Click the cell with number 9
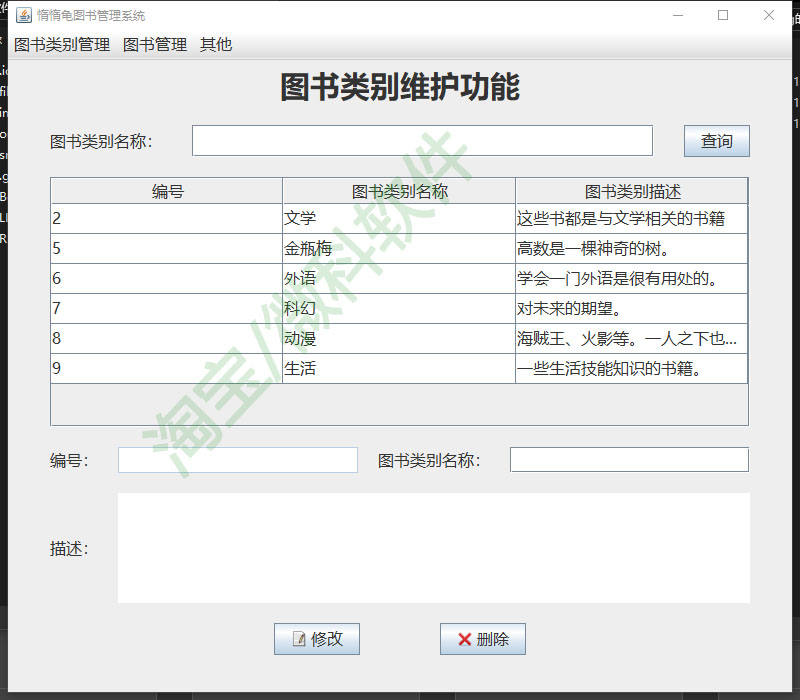The height and width of the screenshot is (700, 800). pos(167,368)
